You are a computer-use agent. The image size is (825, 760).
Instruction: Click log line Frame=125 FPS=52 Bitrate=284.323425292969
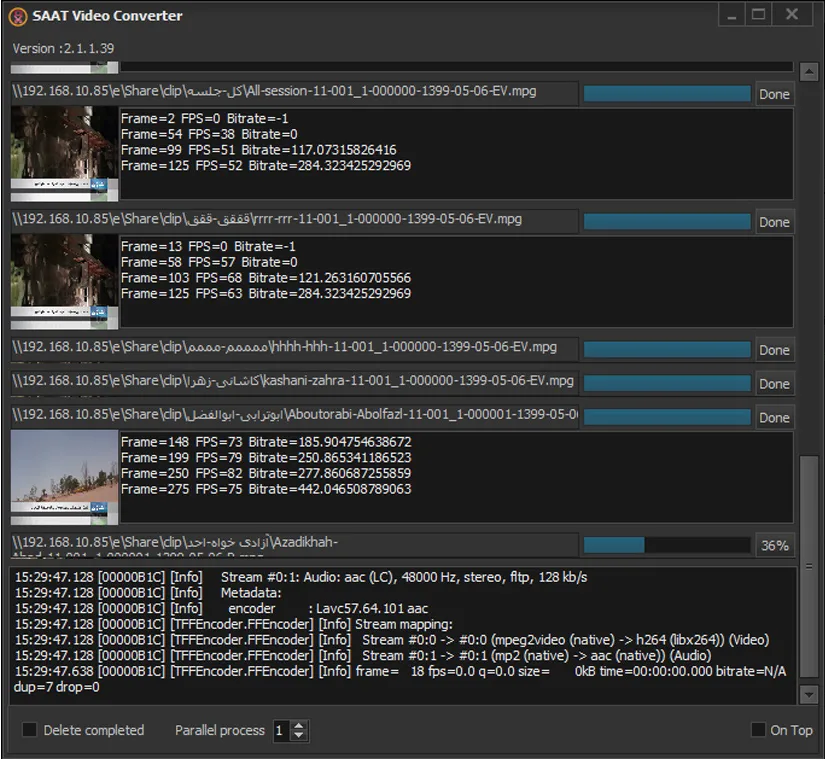(266, 166)
